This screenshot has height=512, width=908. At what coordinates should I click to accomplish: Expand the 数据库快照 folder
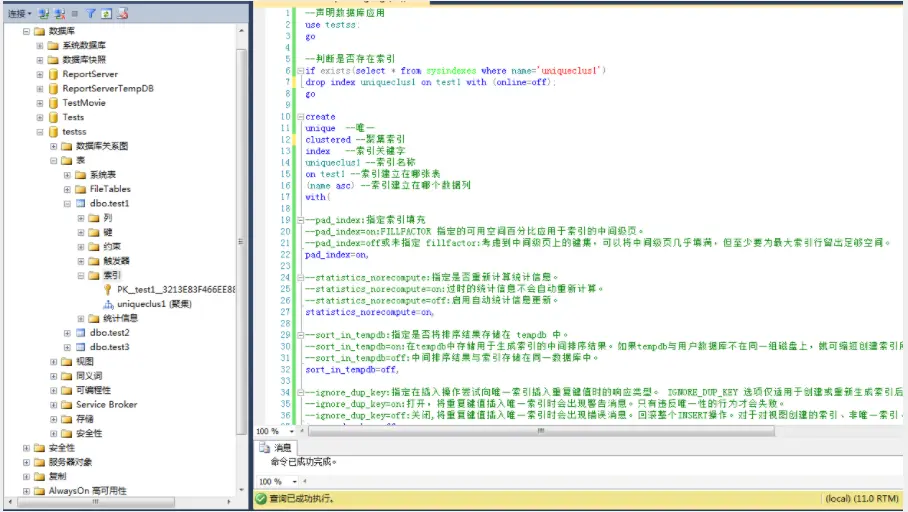tap(39, 60)
